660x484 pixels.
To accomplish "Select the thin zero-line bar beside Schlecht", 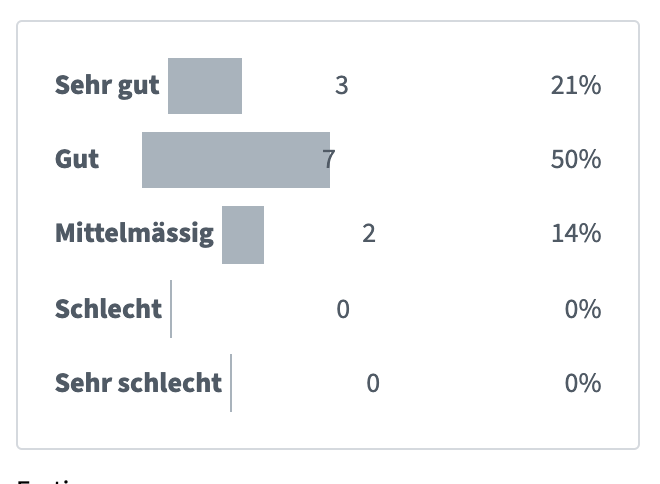I will 171,309.
